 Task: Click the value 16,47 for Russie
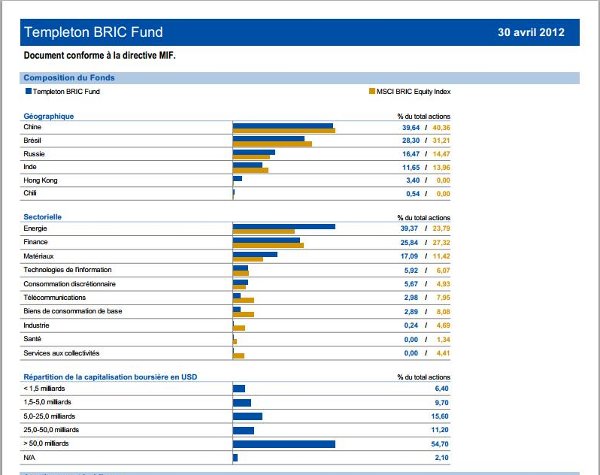(x=411, y=154)
